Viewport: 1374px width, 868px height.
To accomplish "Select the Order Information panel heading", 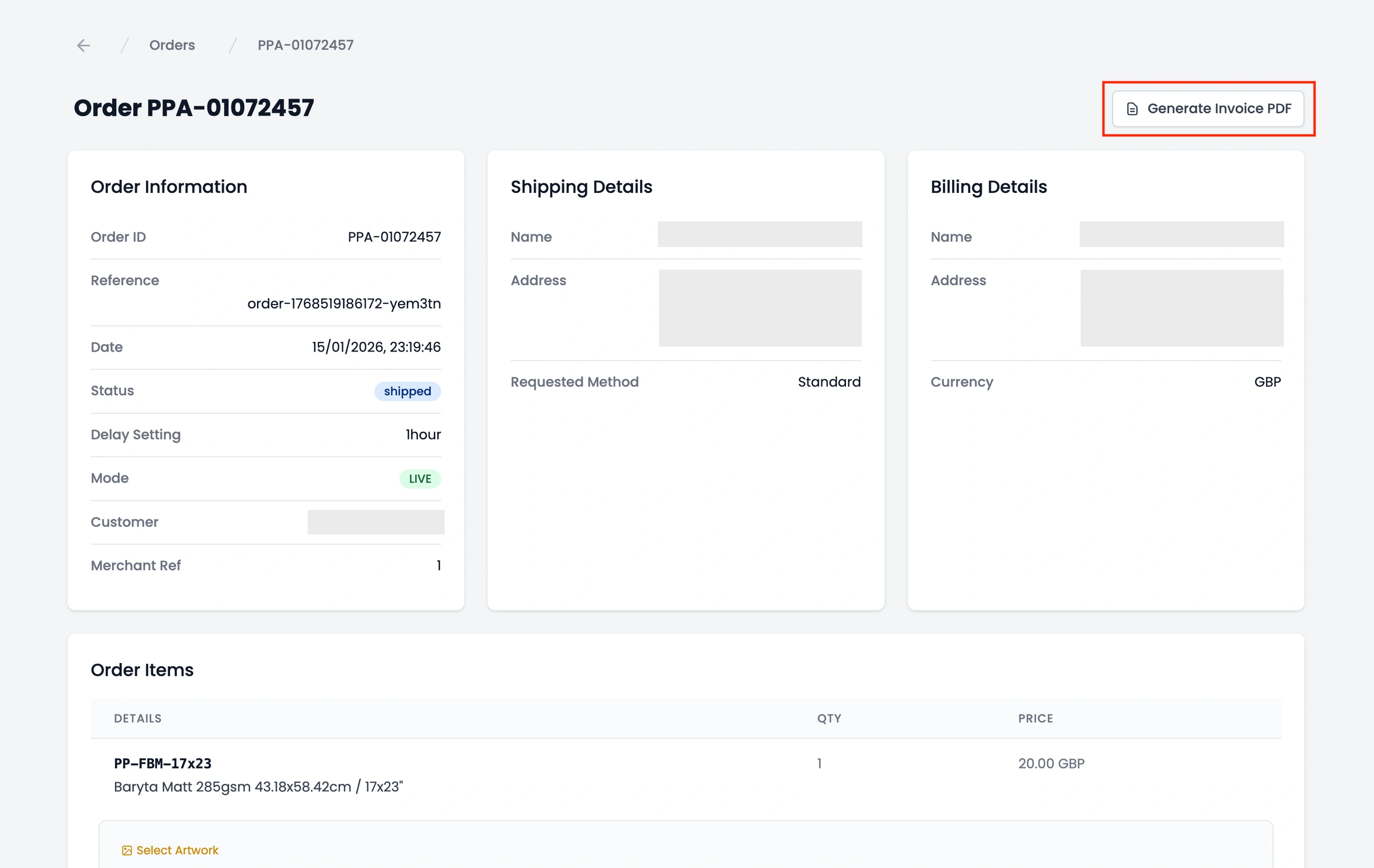I will 169,187.
